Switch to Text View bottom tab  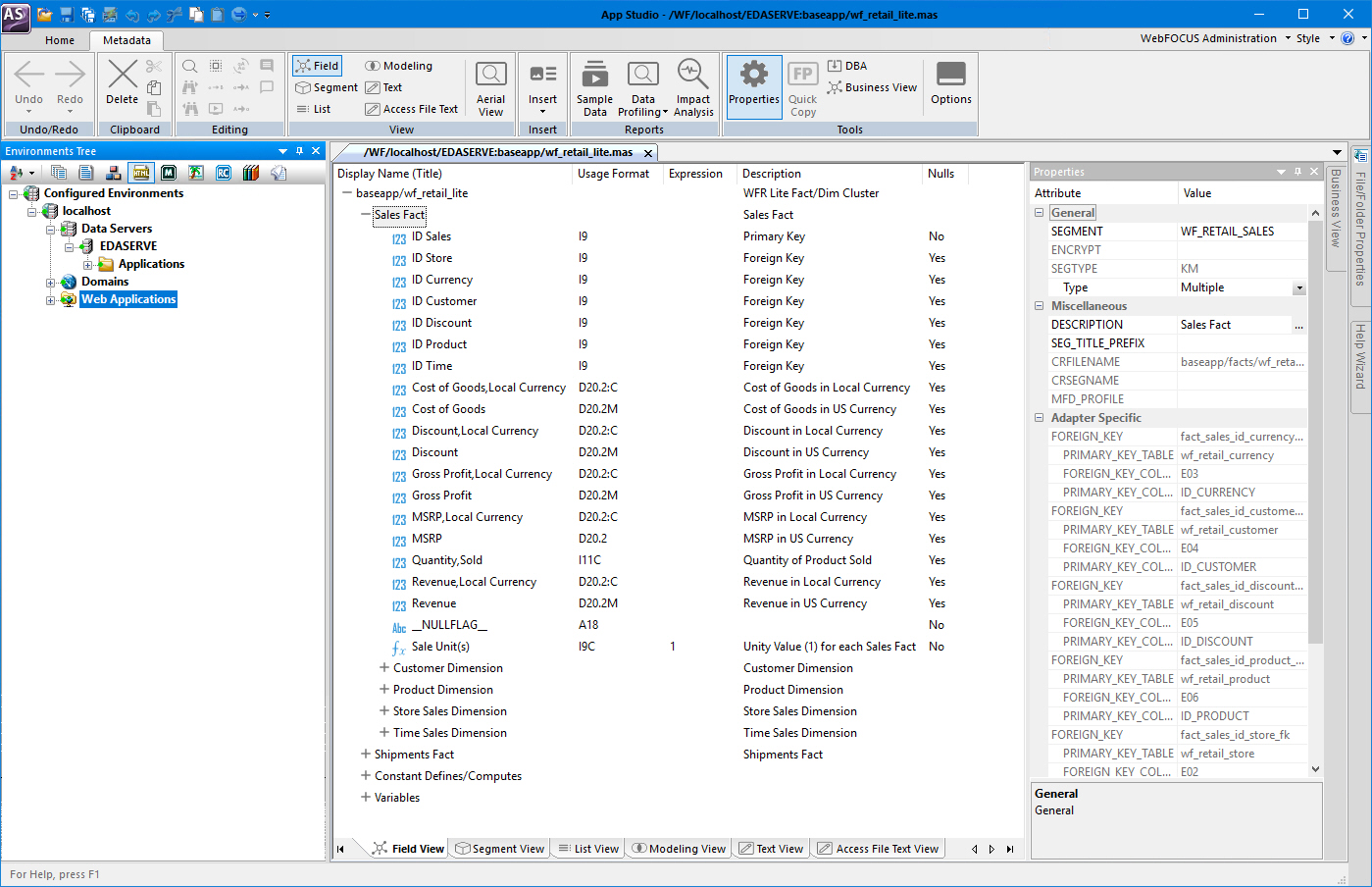click(x=771, y=849)
